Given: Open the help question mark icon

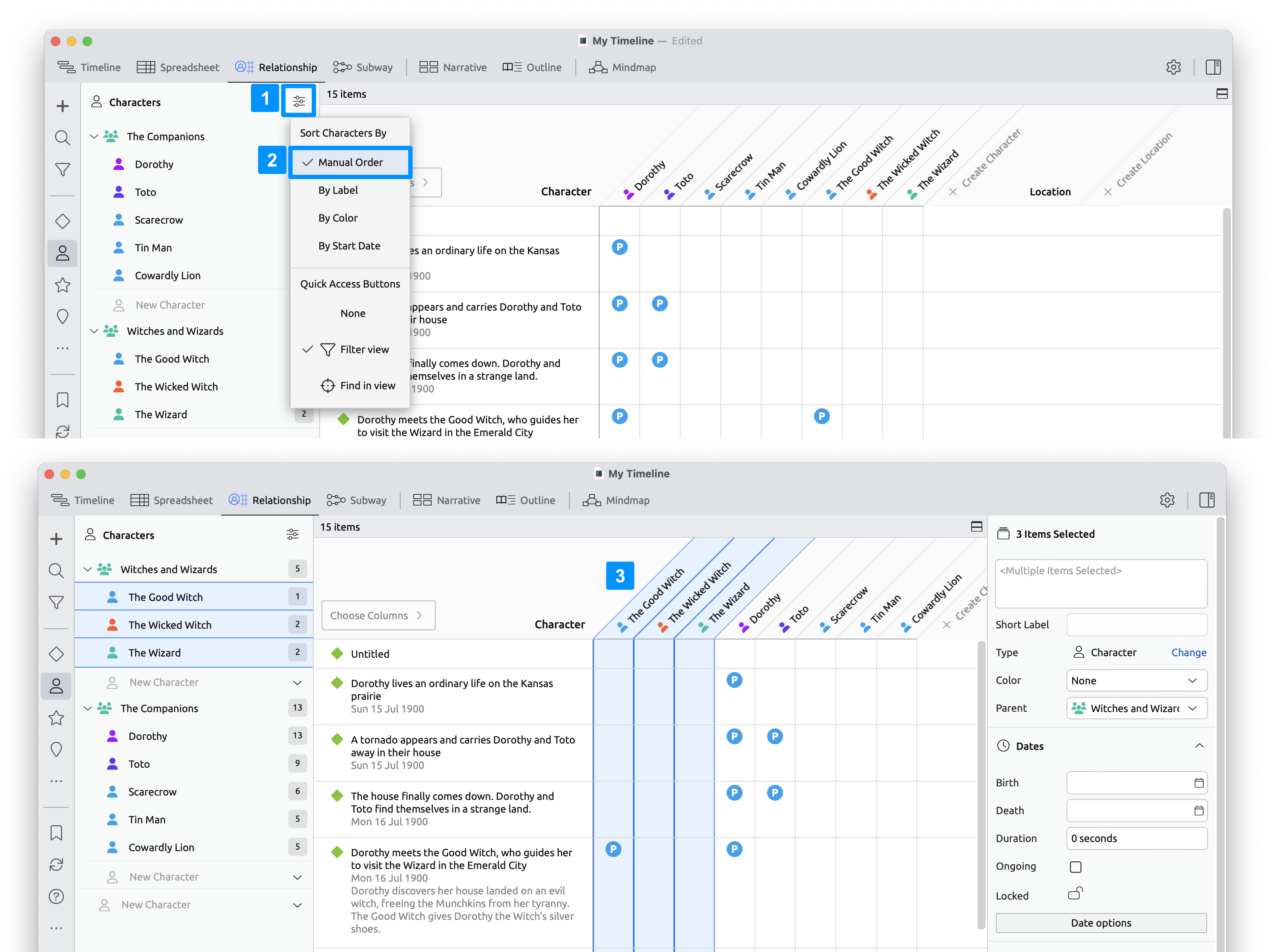Looking at the screenshot, I should point(56,896).
